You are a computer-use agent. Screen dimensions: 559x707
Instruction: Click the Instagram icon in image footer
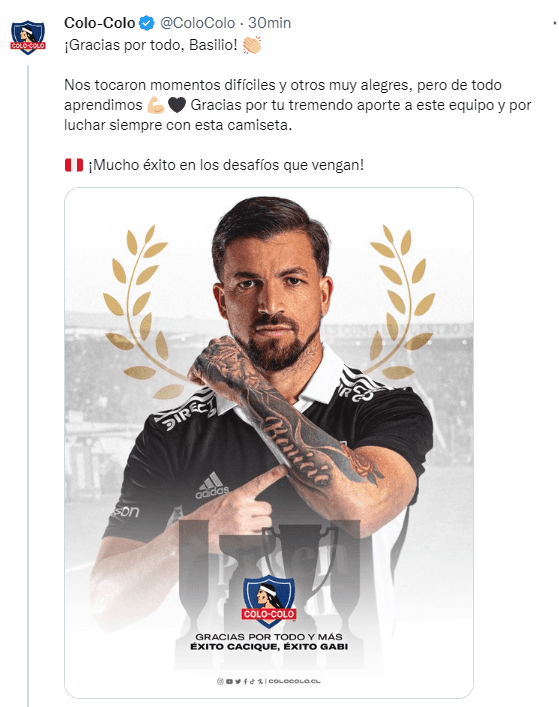point(220,681)
